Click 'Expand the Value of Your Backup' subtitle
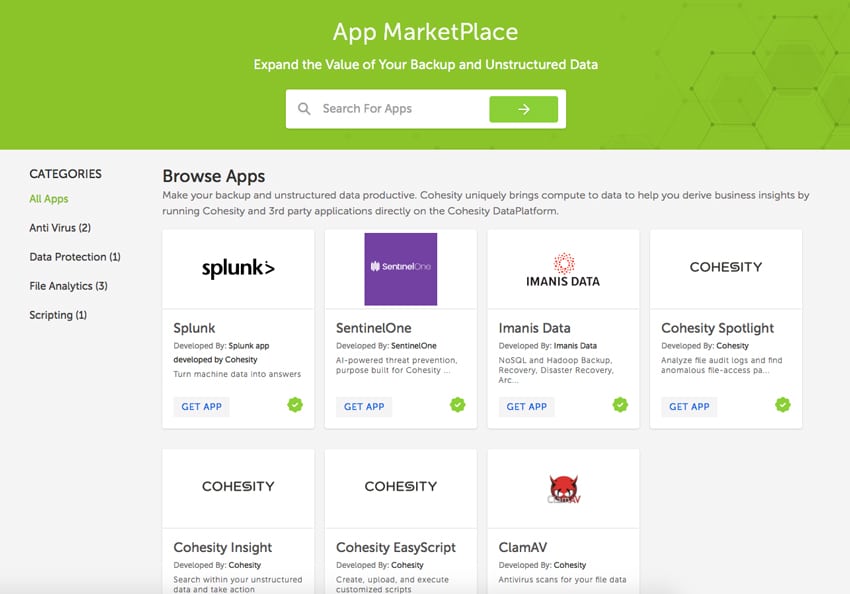This screenshot has height=594, width=850. click(426, 64)
